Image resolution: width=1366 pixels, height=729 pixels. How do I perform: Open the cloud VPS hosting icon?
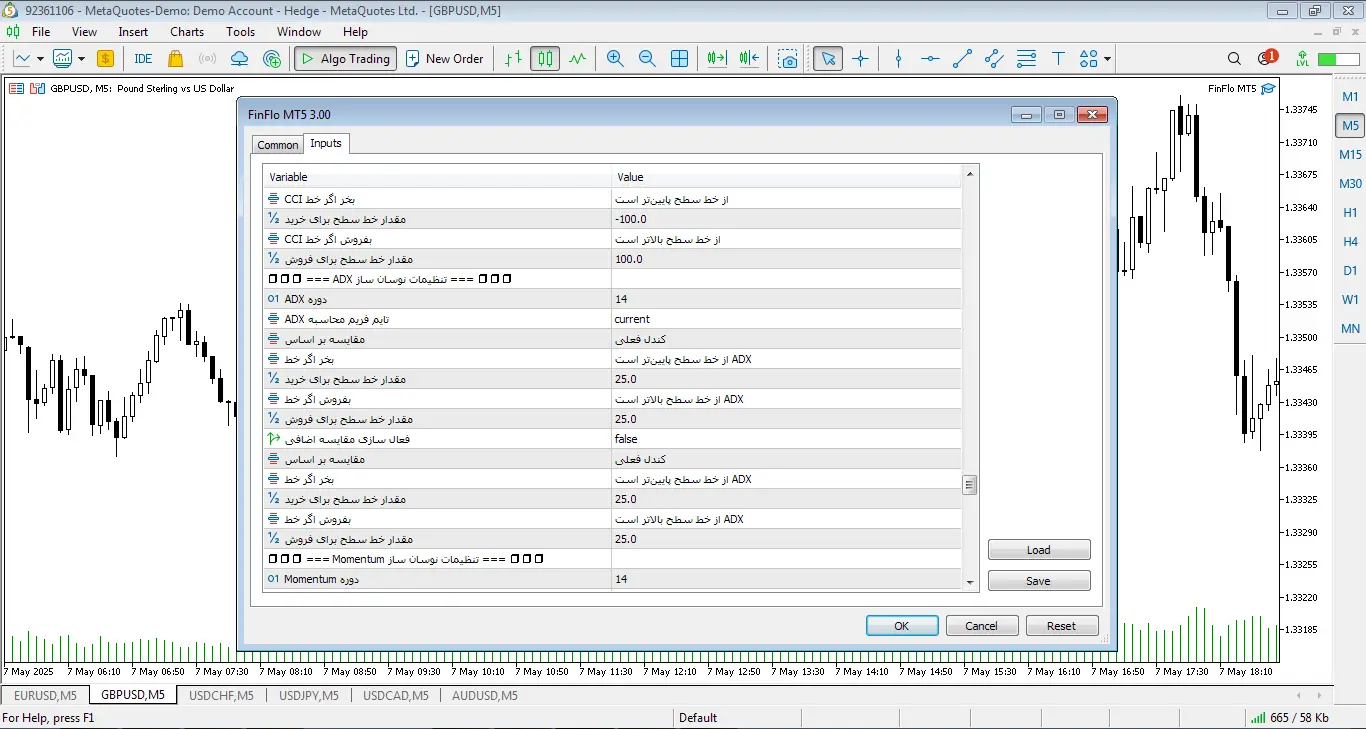239,59
